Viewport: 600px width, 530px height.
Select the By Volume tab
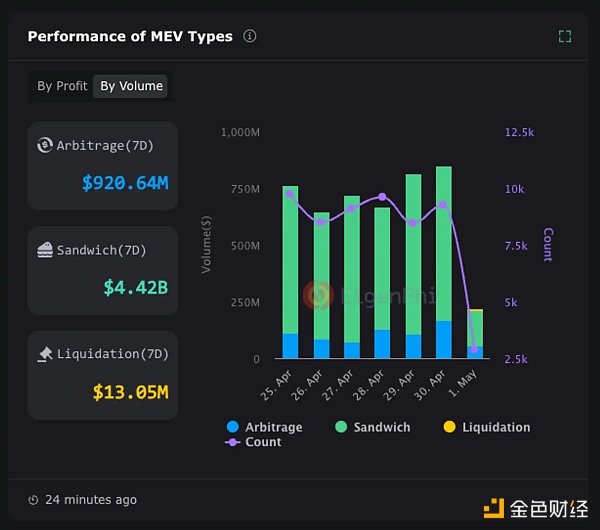(131, 86)
